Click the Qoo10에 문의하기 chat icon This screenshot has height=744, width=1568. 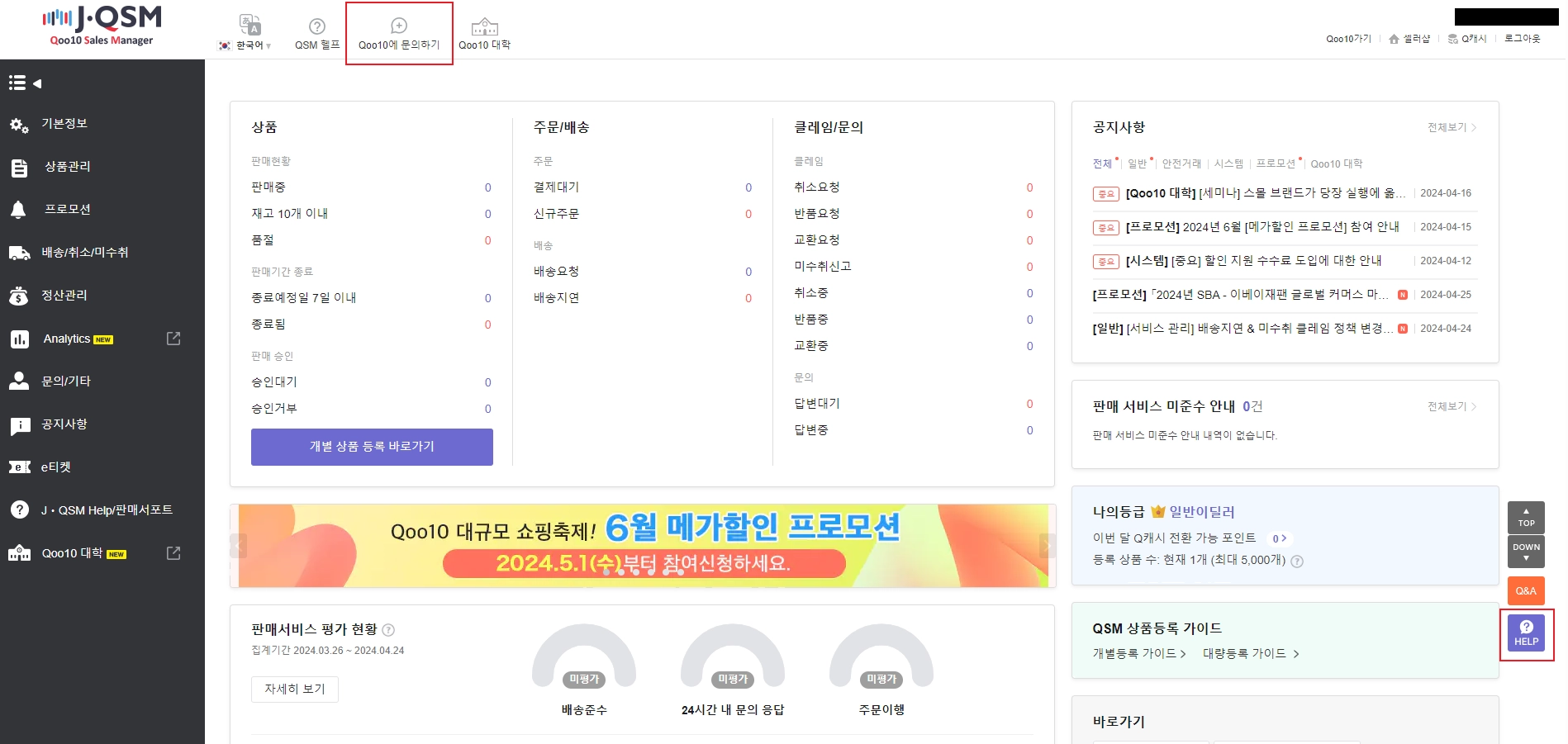click(x=399, y=26)
